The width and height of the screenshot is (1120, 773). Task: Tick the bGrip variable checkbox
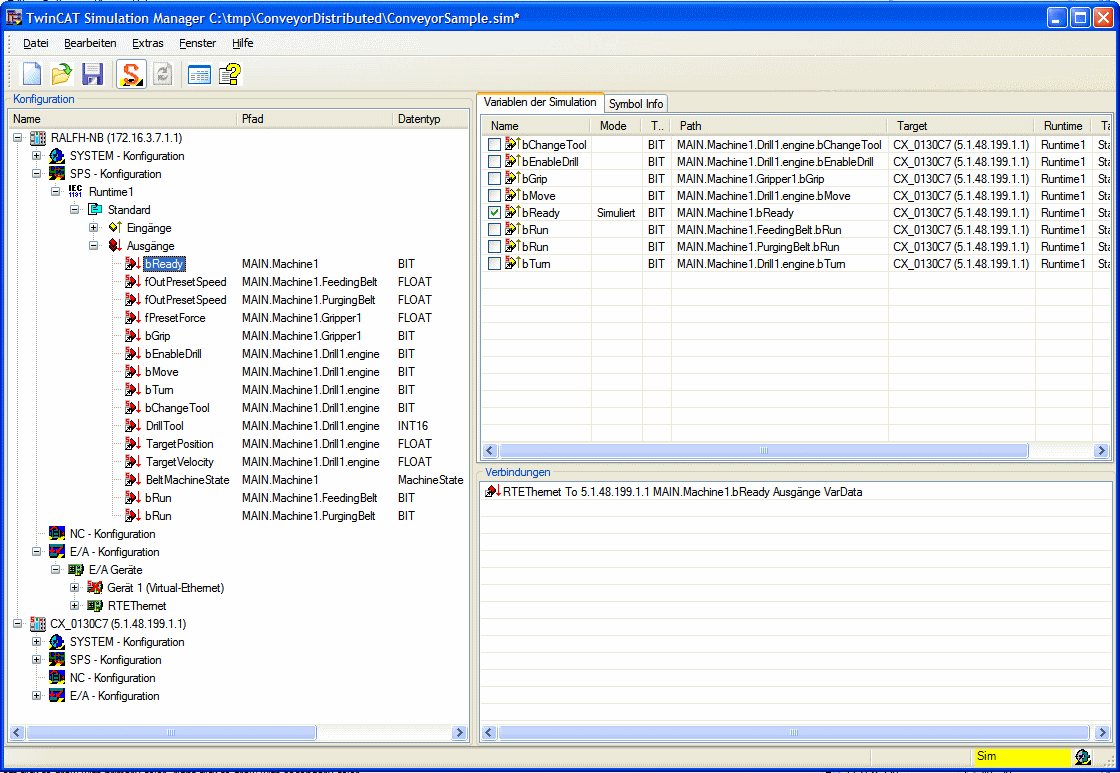[494, 179]
